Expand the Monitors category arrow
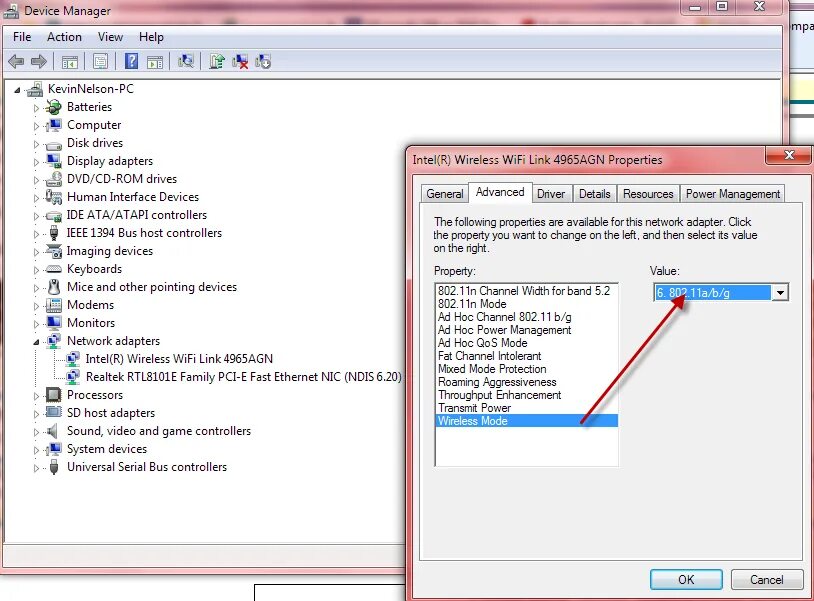 coord(36,324)
